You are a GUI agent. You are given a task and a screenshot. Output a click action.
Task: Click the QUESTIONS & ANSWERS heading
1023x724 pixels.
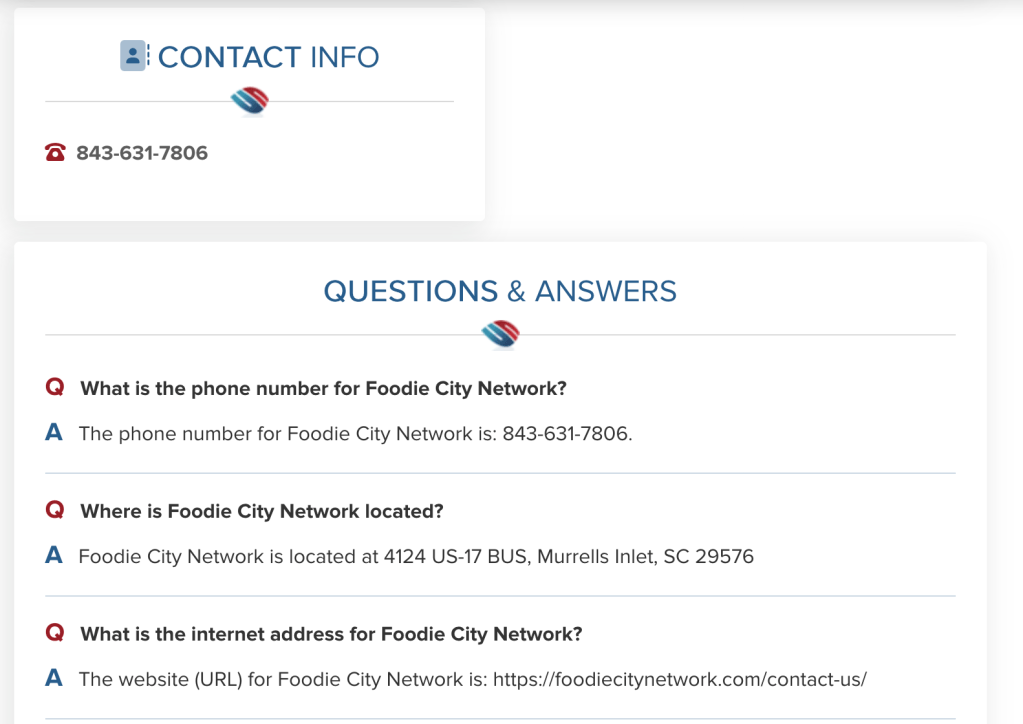pos(500,291)
